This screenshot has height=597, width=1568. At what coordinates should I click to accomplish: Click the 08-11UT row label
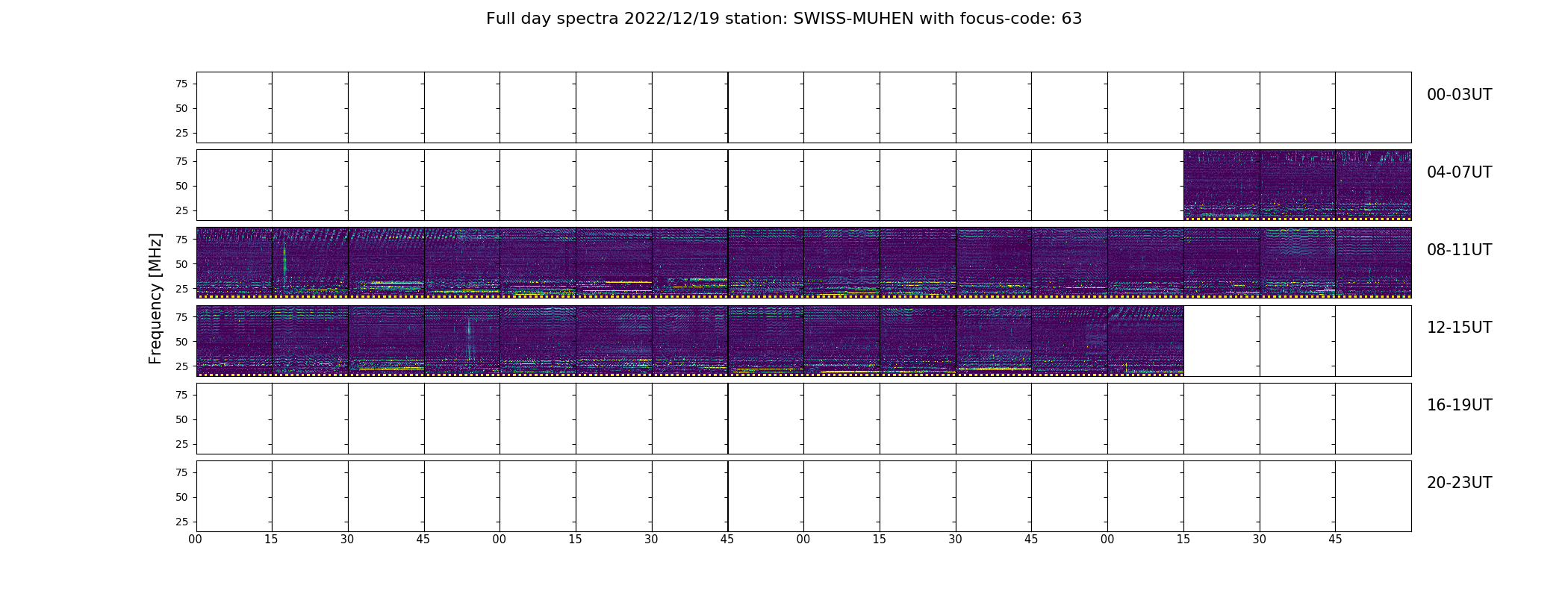pos(1459,250)
